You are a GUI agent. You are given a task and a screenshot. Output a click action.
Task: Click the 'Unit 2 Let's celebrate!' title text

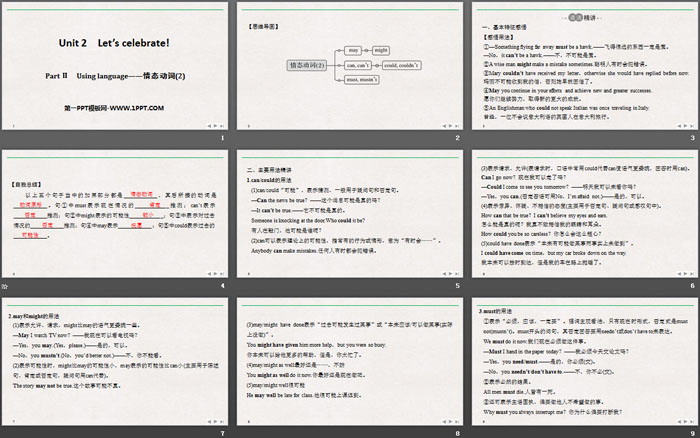coord(114,43)
